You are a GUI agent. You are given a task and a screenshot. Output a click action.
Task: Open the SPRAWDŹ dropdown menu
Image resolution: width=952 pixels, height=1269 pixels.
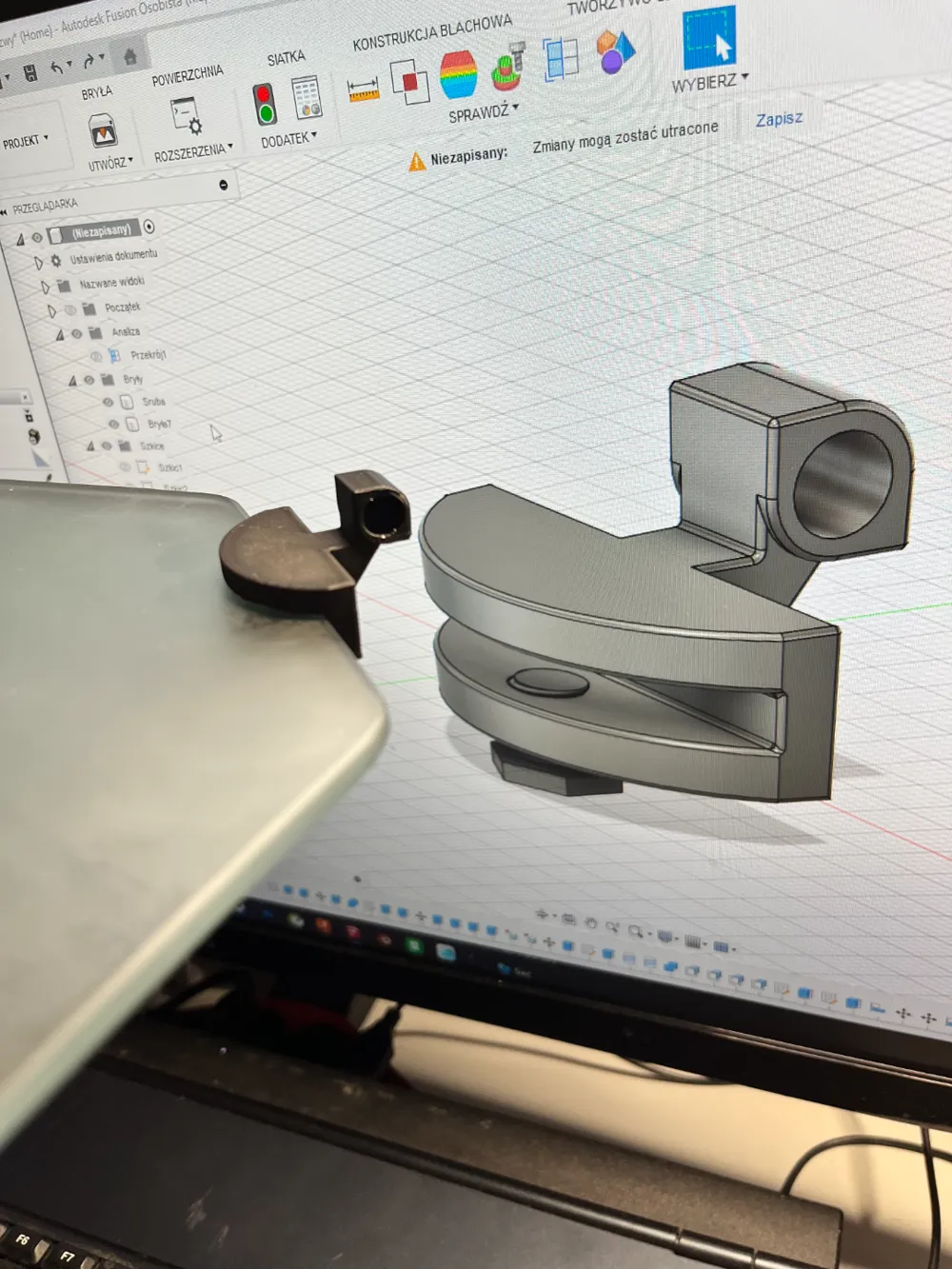[x=484, y=113]
